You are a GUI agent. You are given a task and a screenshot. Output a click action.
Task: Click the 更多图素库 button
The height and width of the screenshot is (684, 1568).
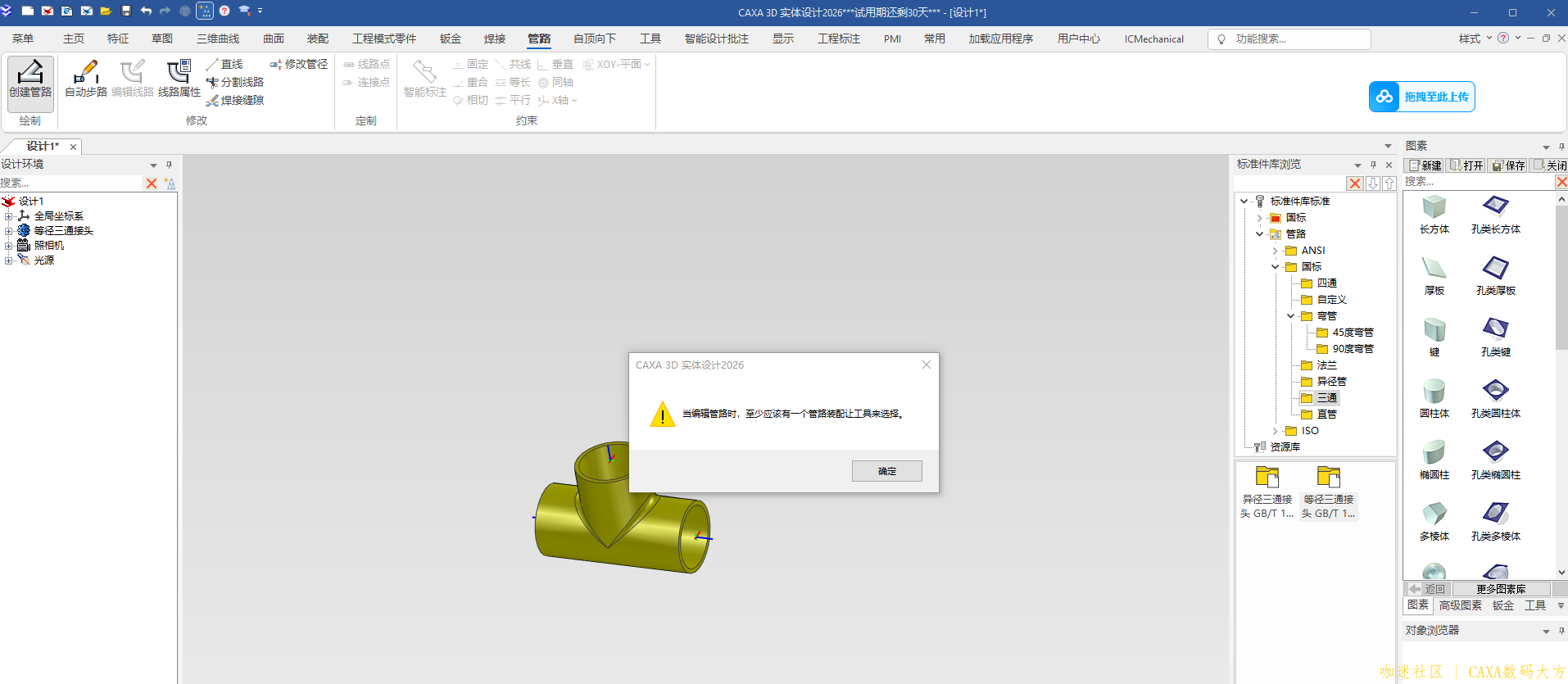pos(1501,589)
